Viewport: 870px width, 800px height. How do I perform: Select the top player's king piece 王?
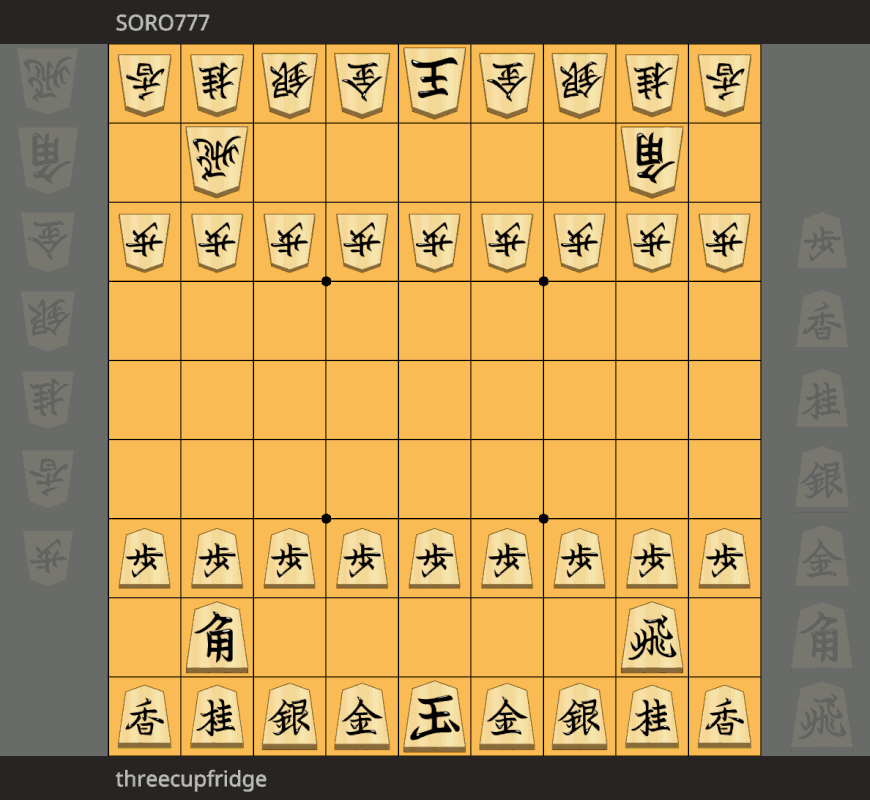[x=434, y=83]
